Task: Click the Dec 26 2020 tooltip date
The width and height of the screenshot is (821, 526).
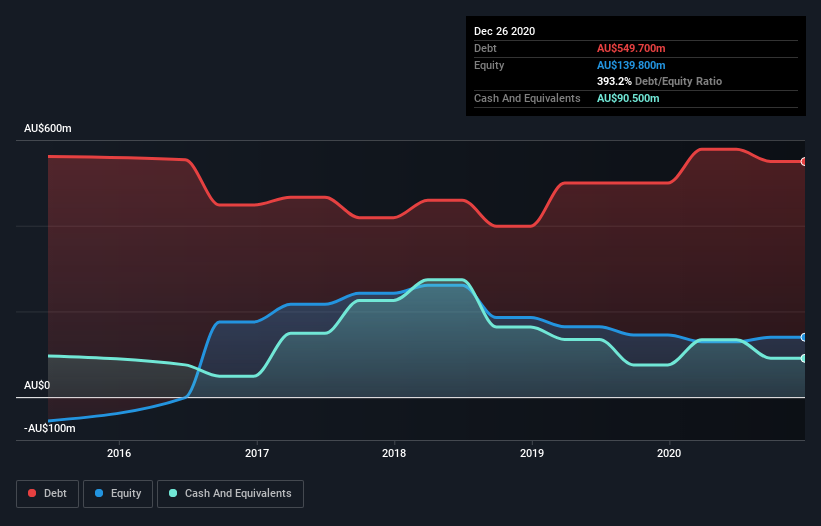Action: (x=505, y=31)
